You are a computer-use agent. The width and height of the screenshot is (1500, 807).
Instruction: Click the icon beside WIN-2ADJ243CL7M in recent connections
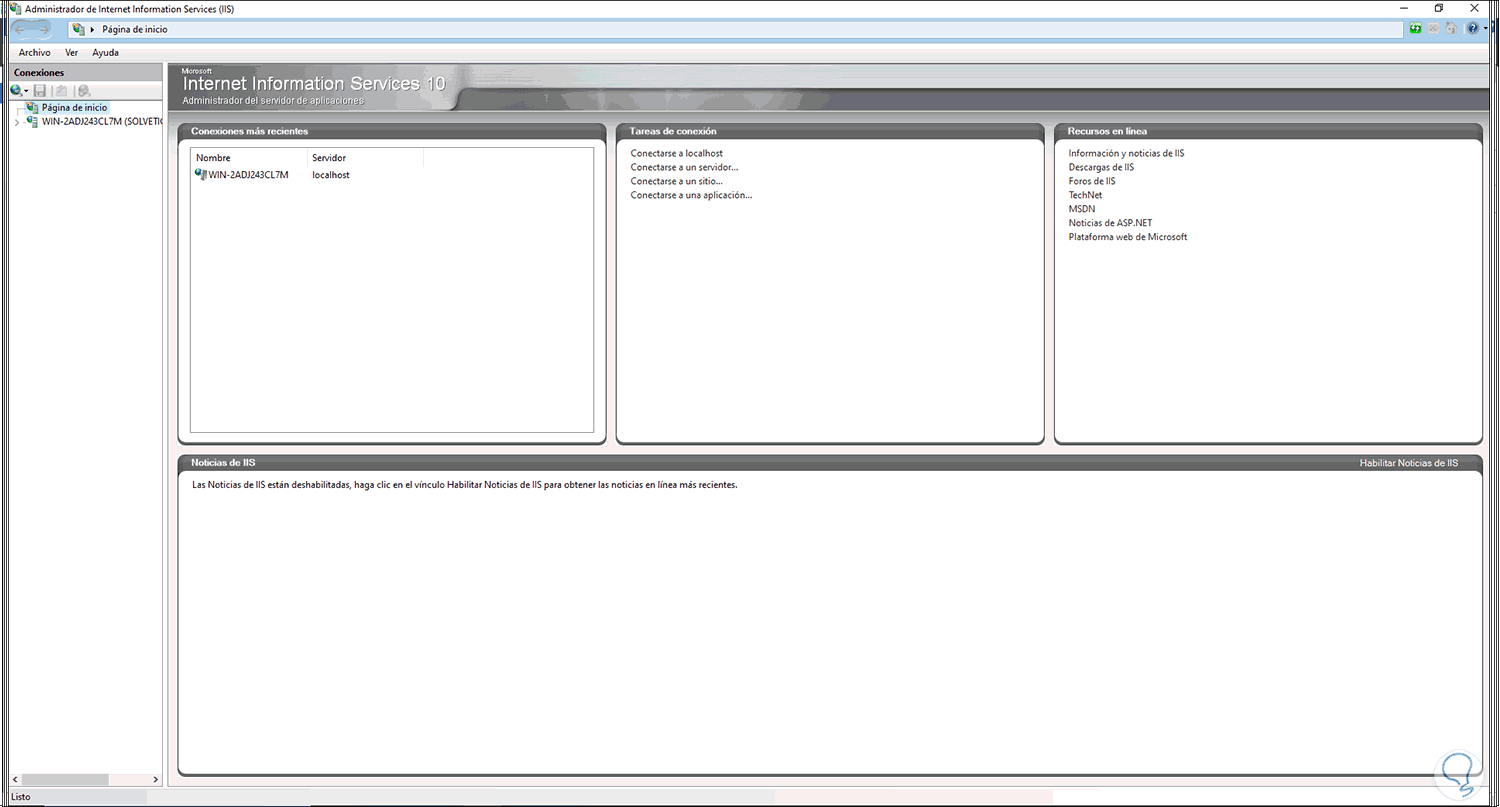tap(201, 175)
